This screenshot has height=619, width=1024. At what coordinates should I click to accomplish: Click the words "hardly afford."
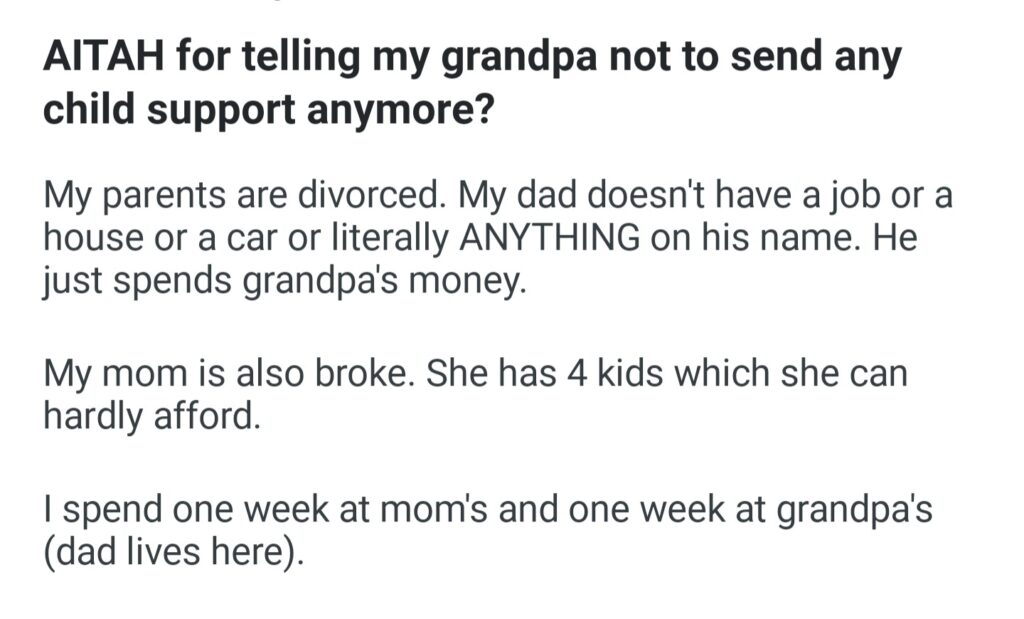(151, 417)
